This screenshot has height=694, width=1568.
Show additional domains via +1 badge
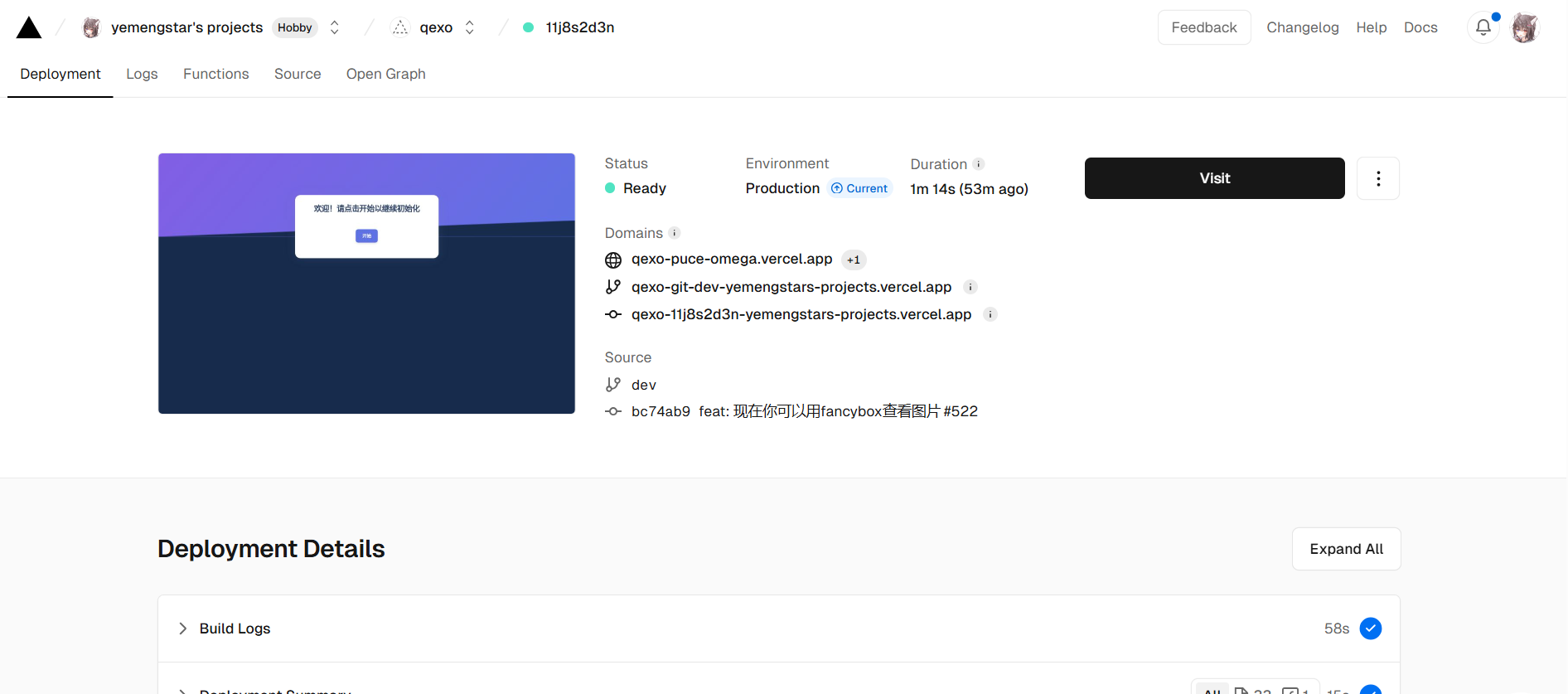click(x=853, y=260)
